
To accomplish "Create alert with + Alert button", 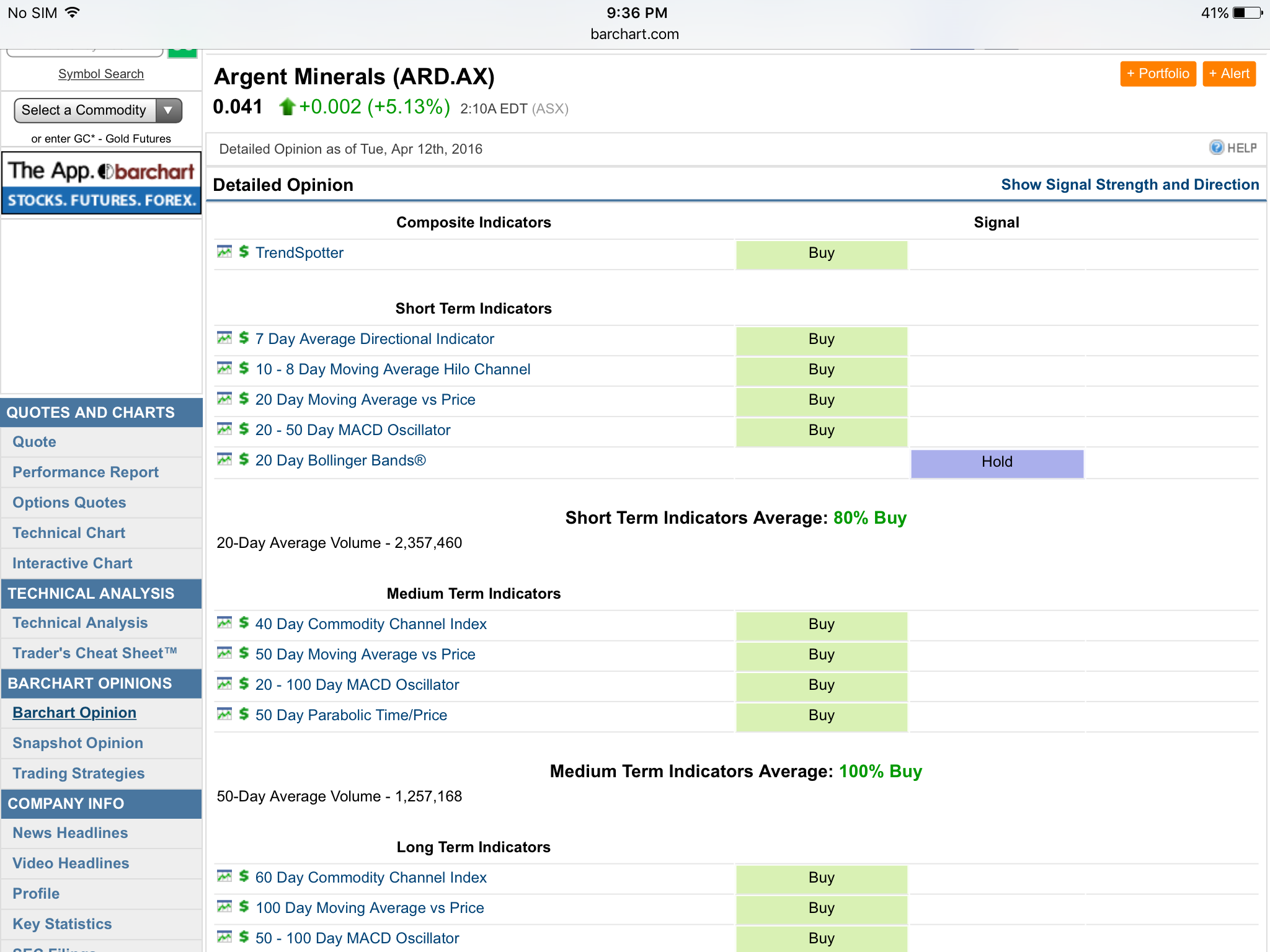I will pos(1229,74).
